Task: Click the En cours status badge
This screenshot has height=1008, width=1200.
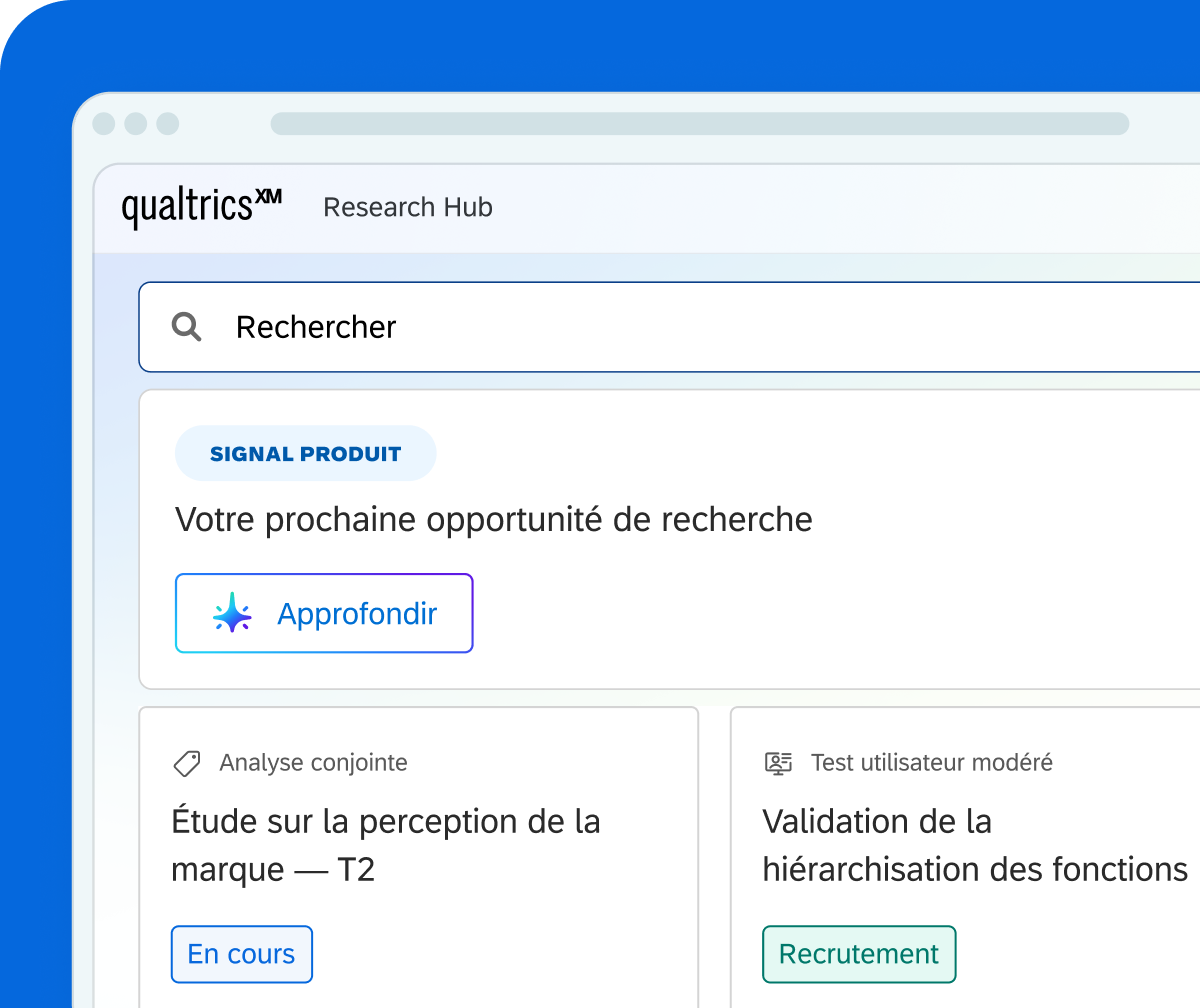Action: coord(241,954)
